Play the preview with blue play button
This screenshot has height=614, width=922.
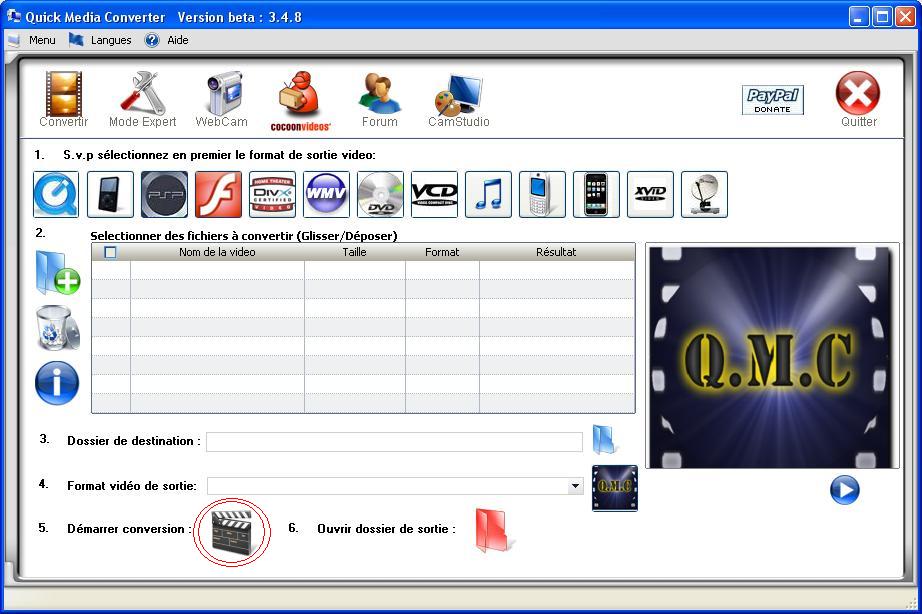click(845, 490)
